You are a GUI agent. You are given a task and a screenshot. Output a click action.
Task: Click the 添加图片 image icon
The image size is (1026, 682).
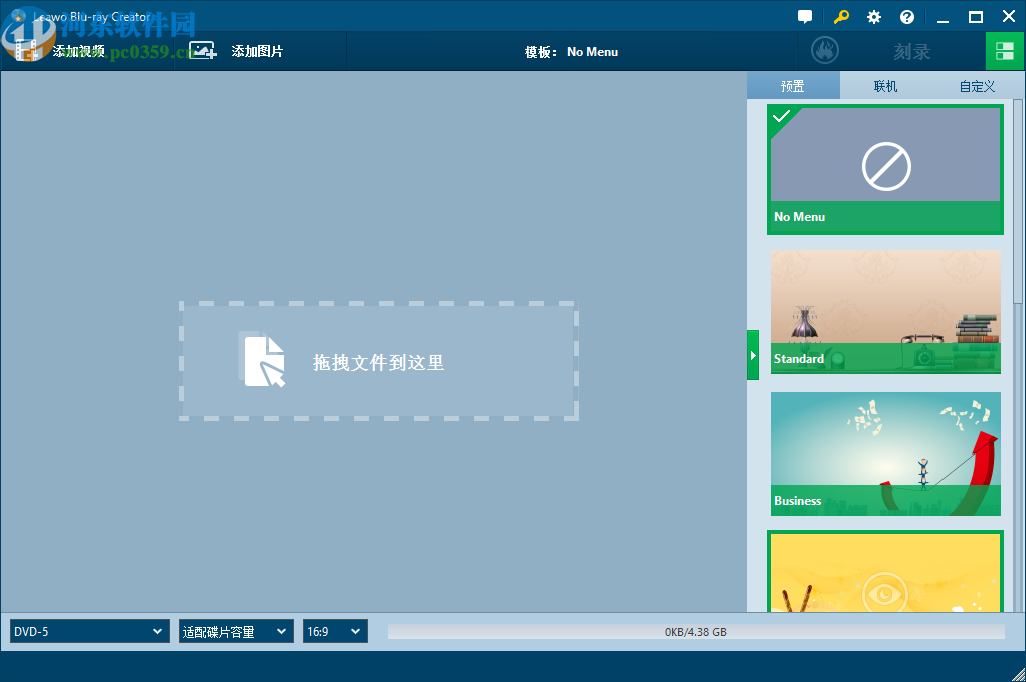(x=201, y=50)
